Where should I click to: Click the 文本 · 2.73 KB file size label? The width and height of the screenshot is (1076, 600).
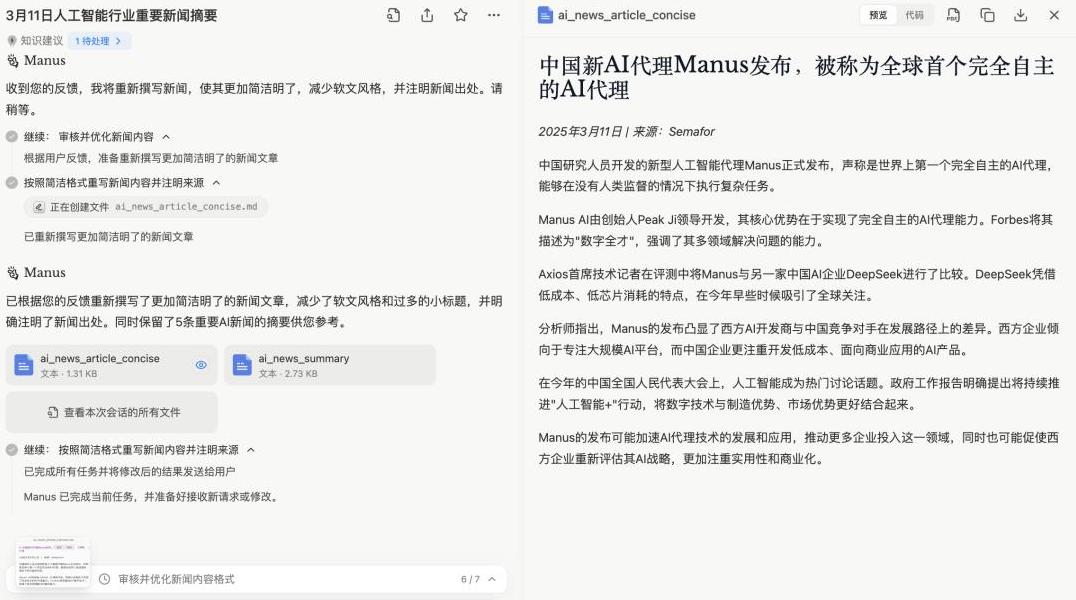point(288,374)
